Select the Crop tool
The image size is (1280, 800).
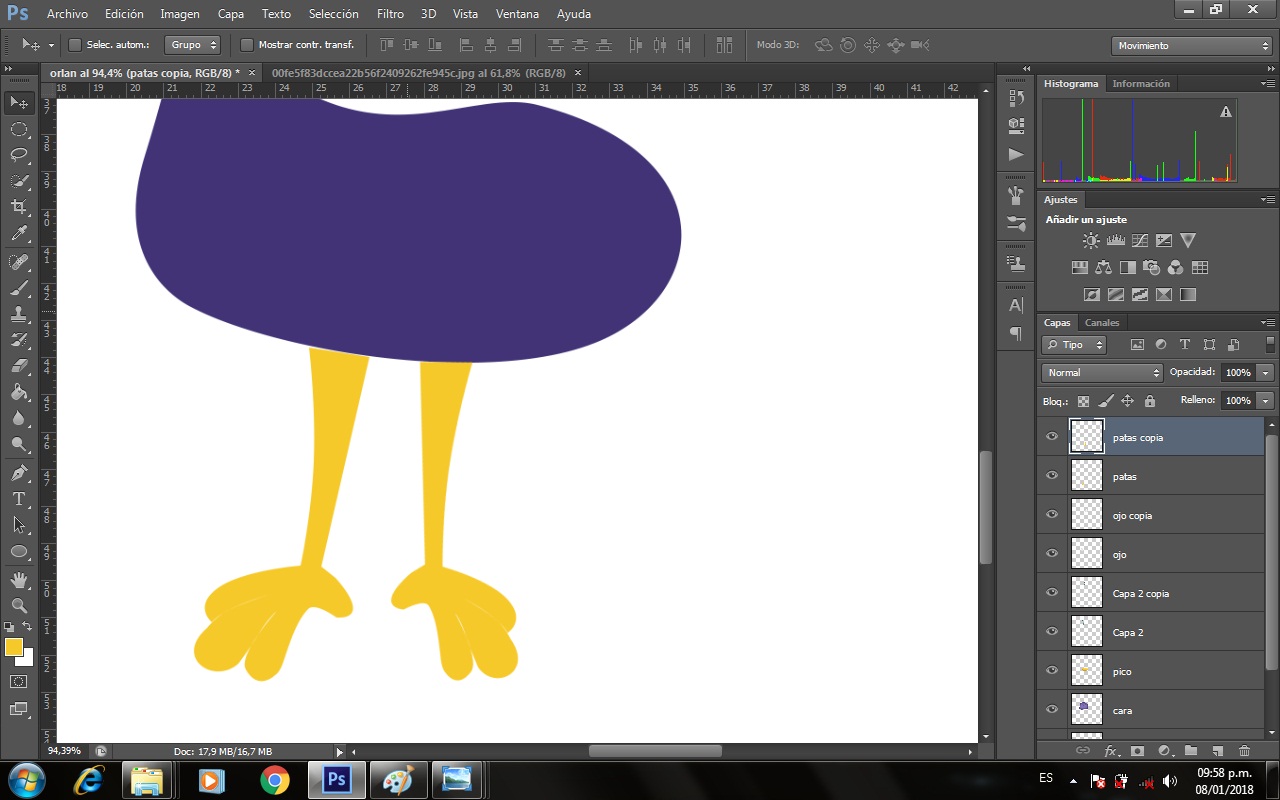point(19,207)
